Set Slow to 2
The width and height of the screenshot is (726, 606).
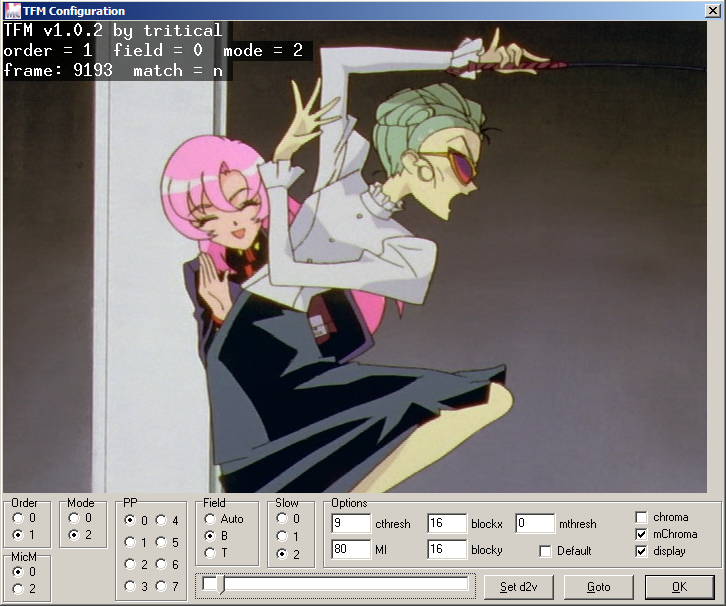click(x=282, y=554)
